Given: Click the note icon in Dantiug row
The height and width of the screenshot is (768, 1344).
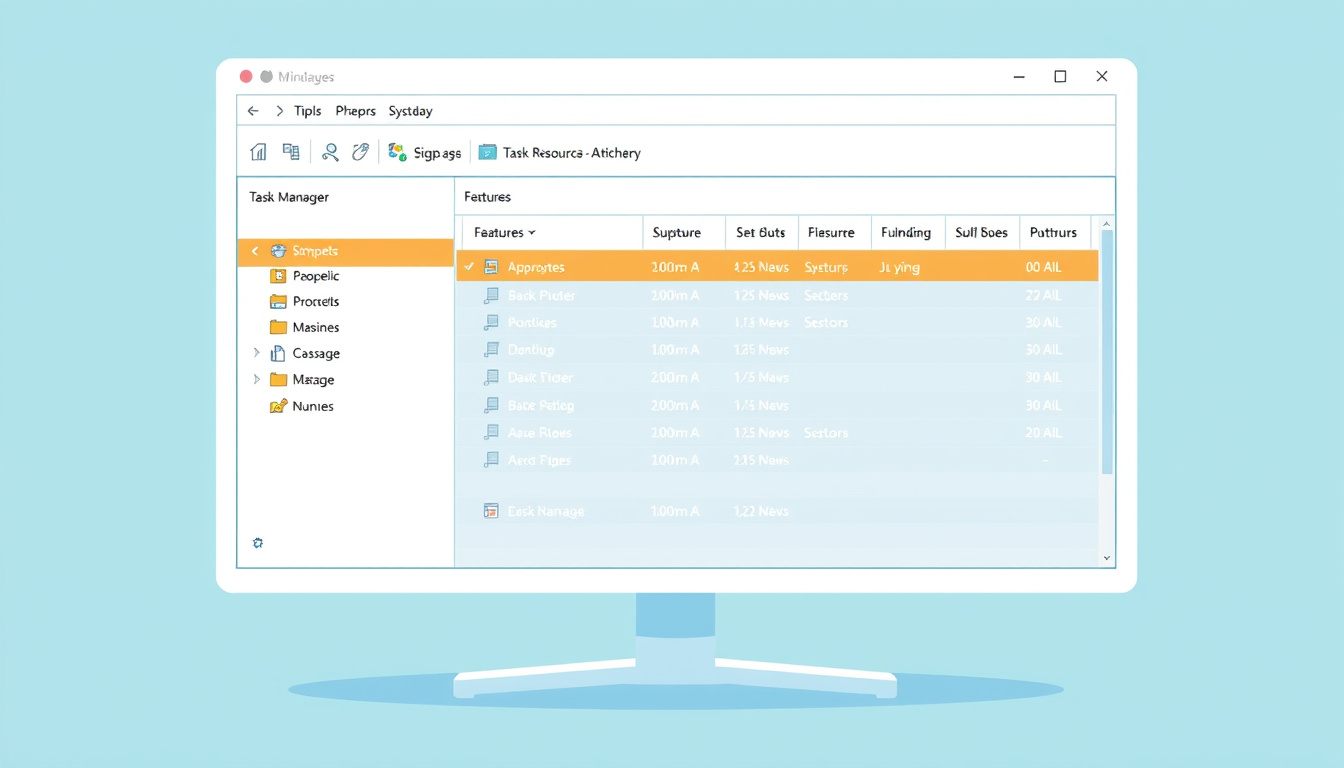Looking at the screenshot, I should point(491,350).
